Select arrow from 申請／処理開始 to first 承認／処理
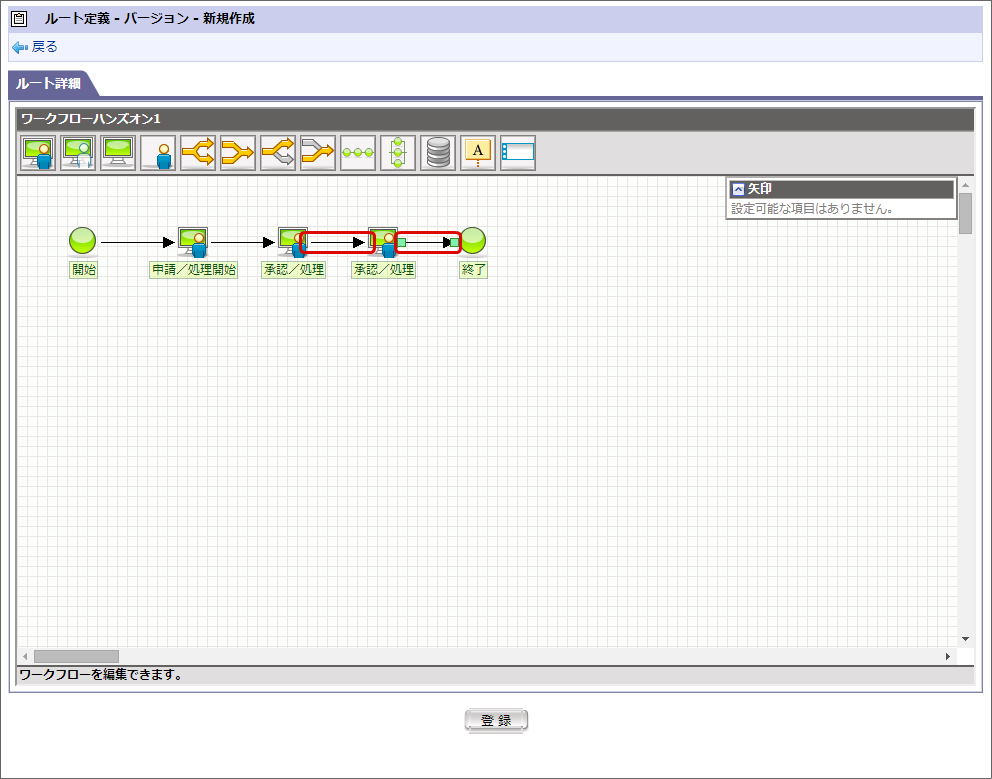The width and height of the screenshot is (992, 779). click(243, 242)
